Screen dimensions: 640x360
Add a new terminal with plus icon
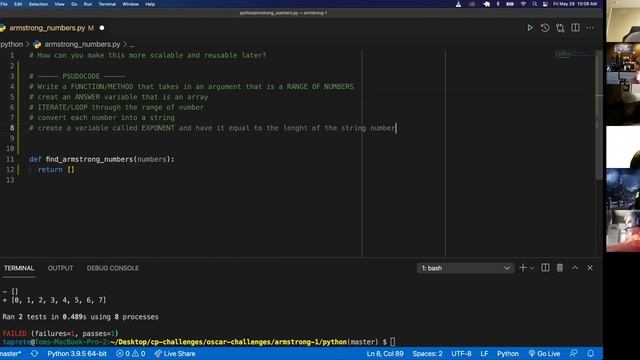coord(523,268)
